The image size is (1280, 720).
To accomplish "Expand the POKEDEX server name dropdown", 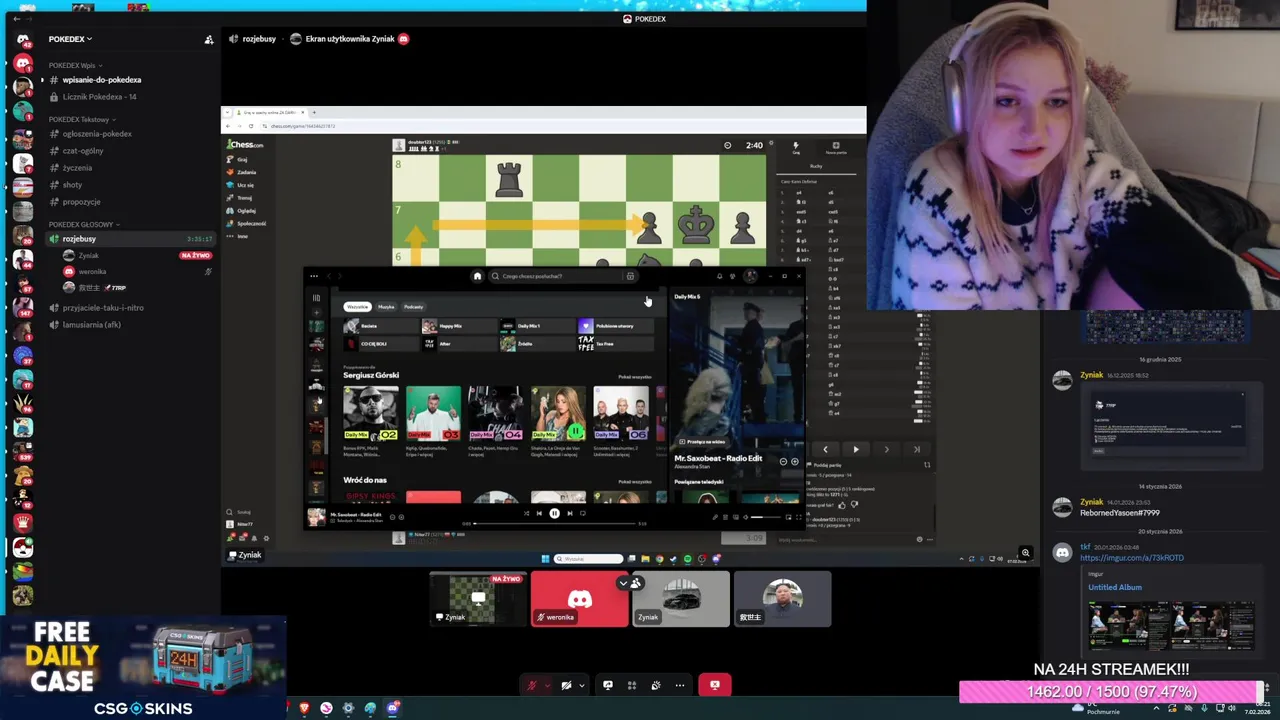I will [70, 39].
